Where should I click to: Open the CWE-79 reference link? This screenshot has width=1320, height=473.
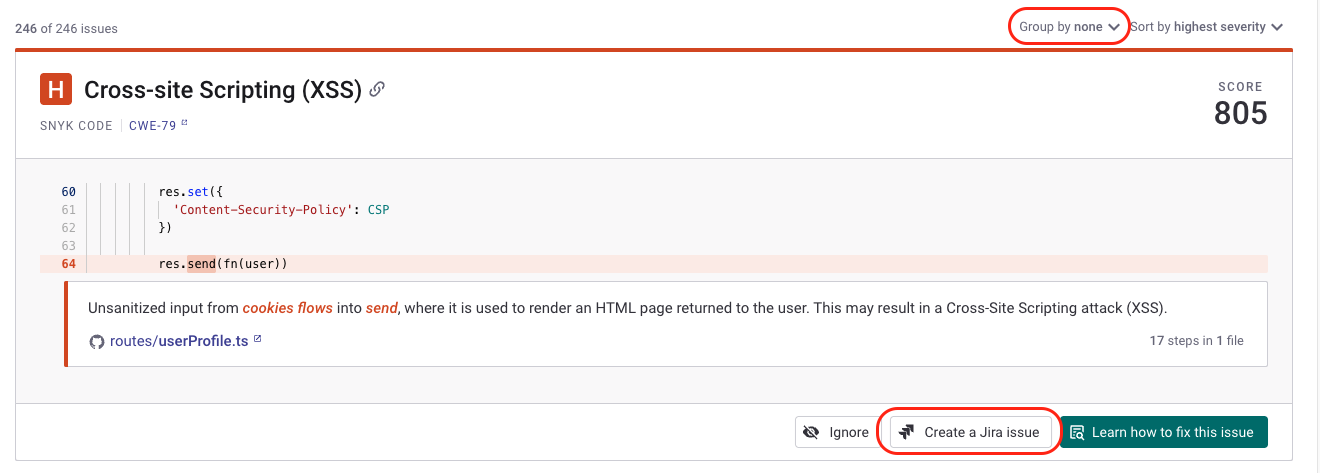pos(153,126)
